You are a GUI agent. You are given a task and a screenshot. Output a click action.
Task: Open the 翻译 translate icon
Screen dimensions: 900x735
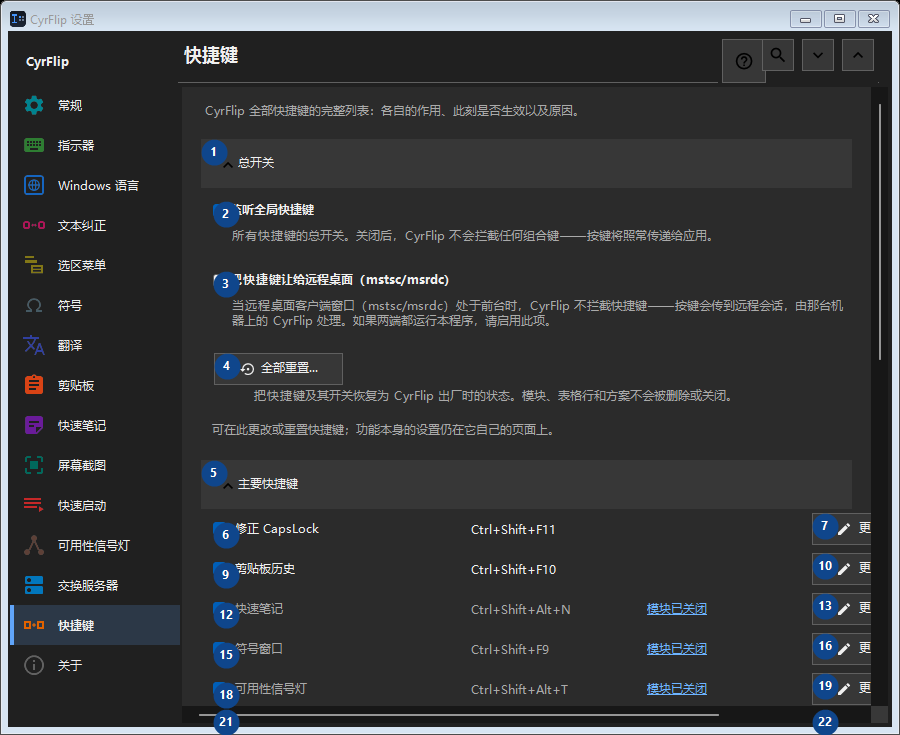[x=34, y=345]
